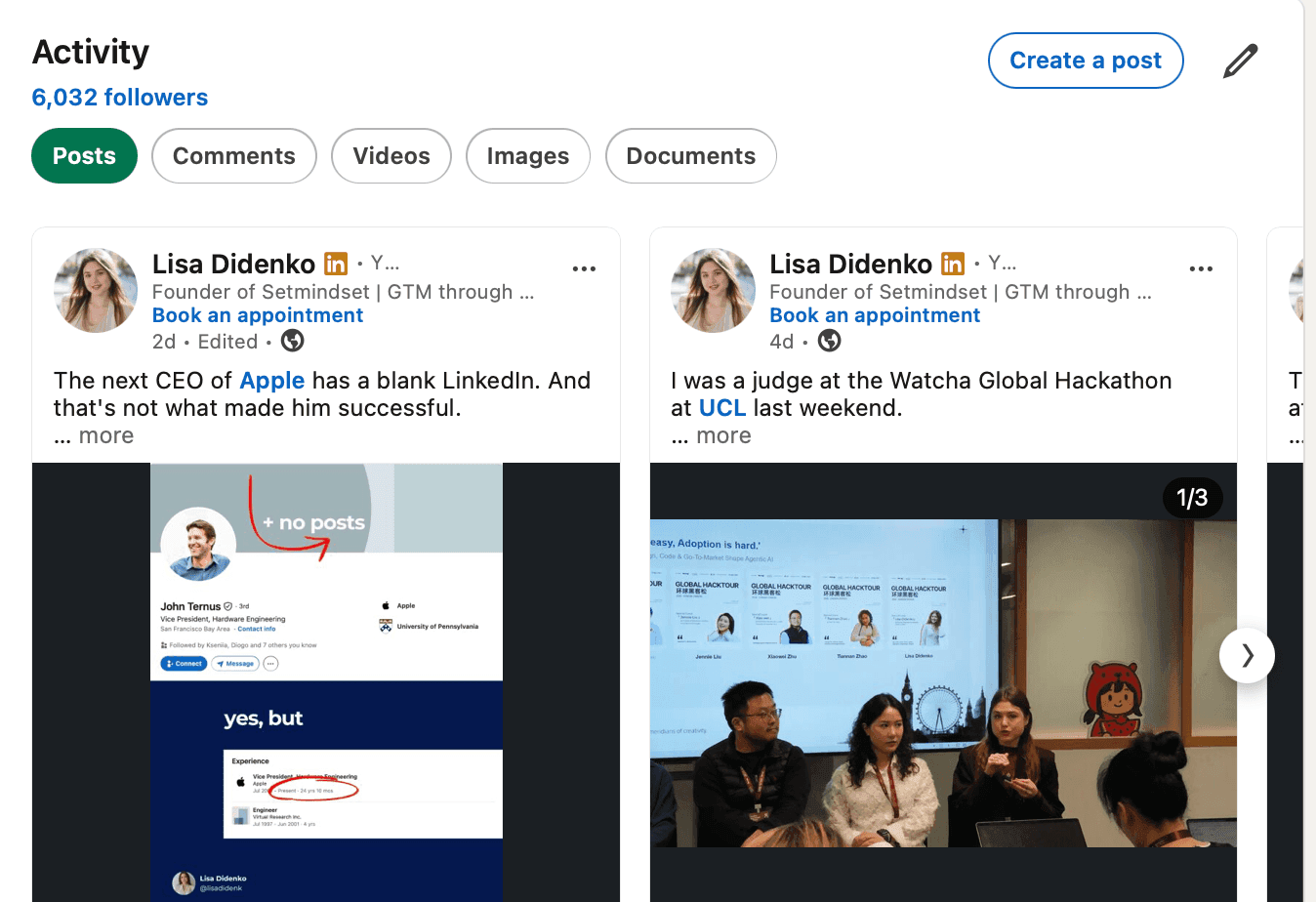Screen dimensions: 1316x902
Task: Open the Apple company mention link
Action: coord(272,381)
